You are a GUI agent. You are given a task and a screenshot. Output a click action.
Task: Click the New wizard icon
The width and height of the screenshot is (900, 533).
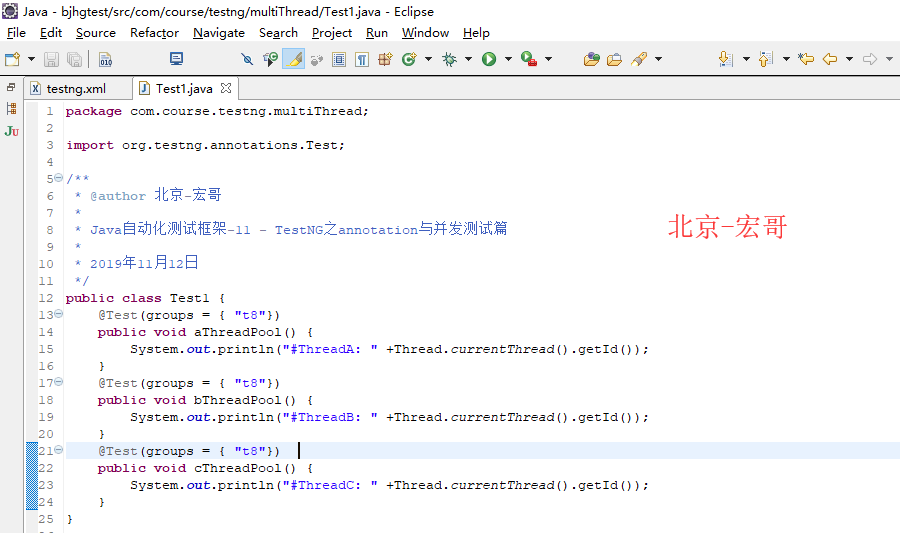click(x=12, y=59)
